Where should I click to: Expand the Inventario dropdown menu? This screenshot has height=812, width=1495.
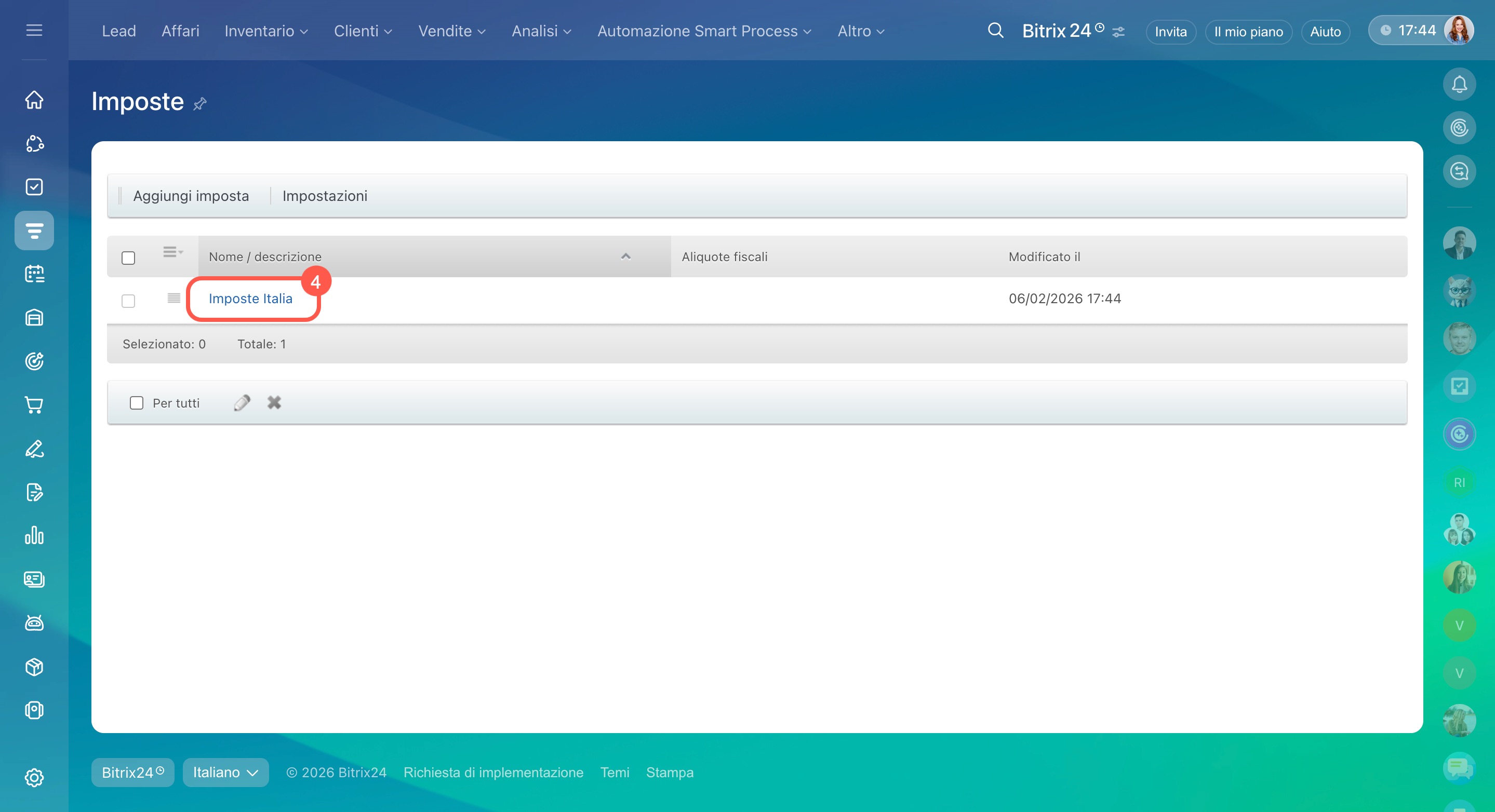click(x=266, y=31)
